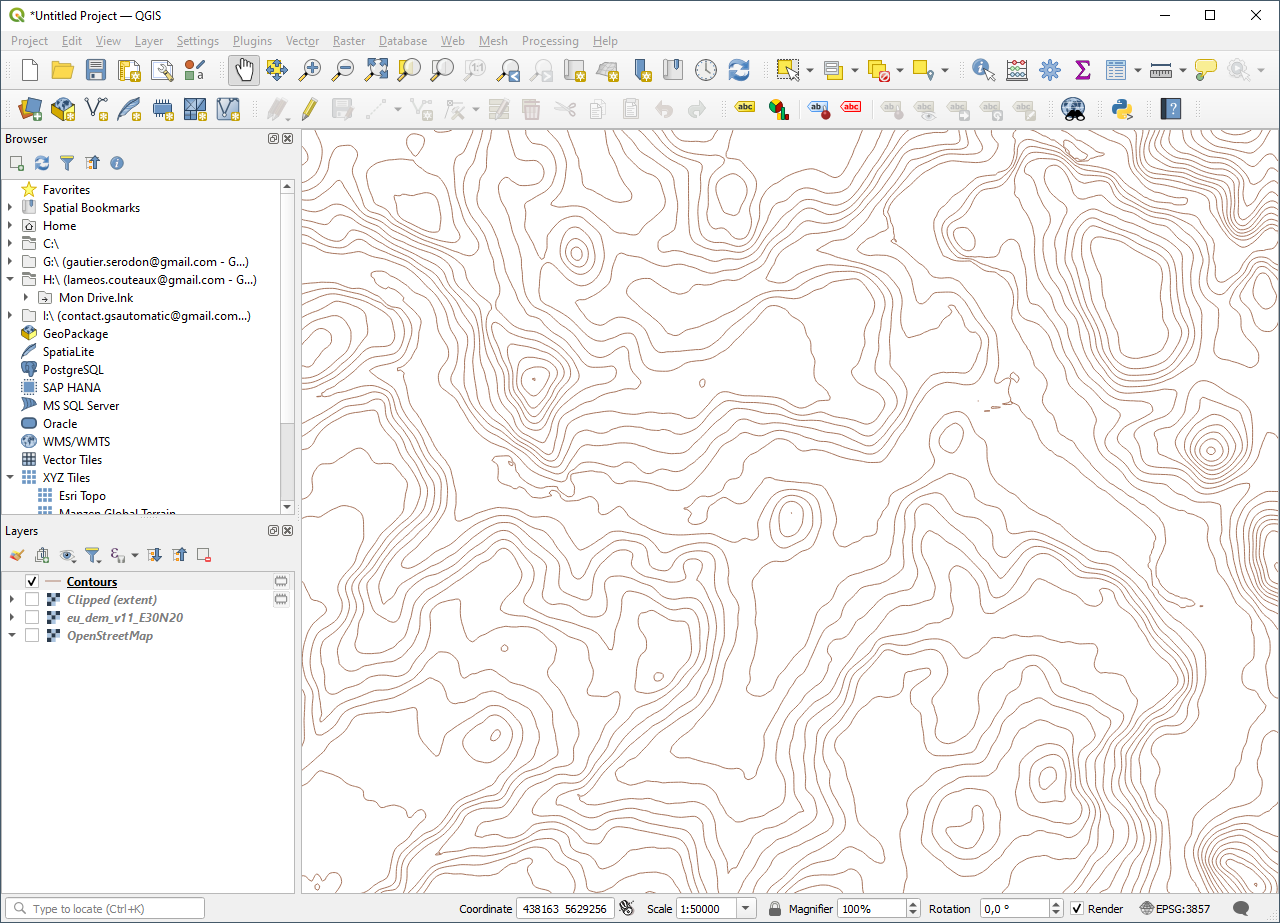Select the Pan Map hand tool
1280x923 pixels.
[x=244, y=70]
